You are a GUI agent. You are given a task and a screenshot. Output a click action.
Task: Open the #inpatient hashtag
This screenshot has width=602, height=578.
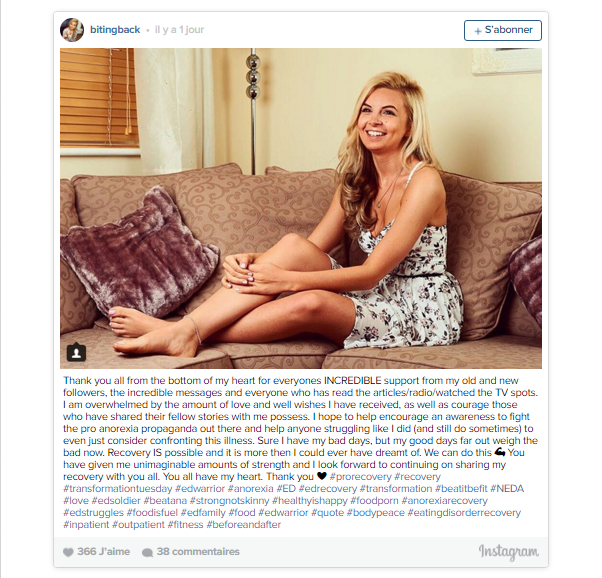point(86,525)
